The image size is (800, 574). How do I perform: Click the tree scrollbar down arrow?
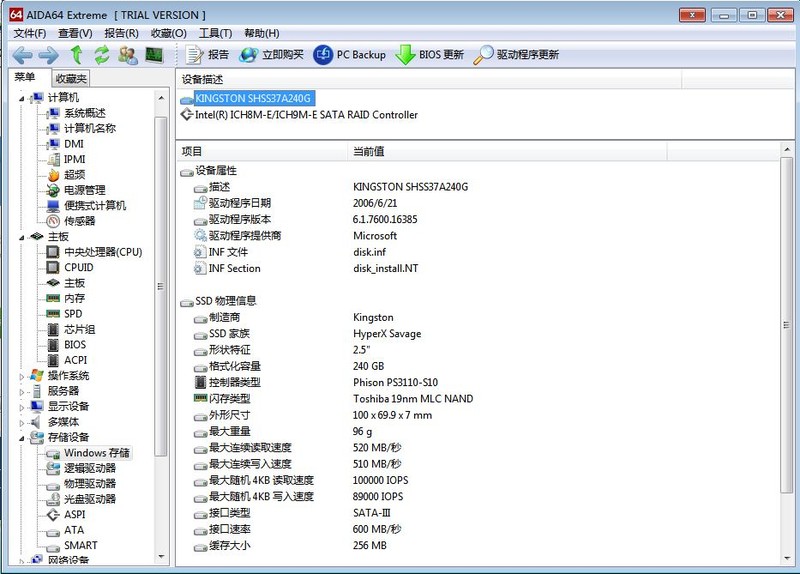click(161, 557)
